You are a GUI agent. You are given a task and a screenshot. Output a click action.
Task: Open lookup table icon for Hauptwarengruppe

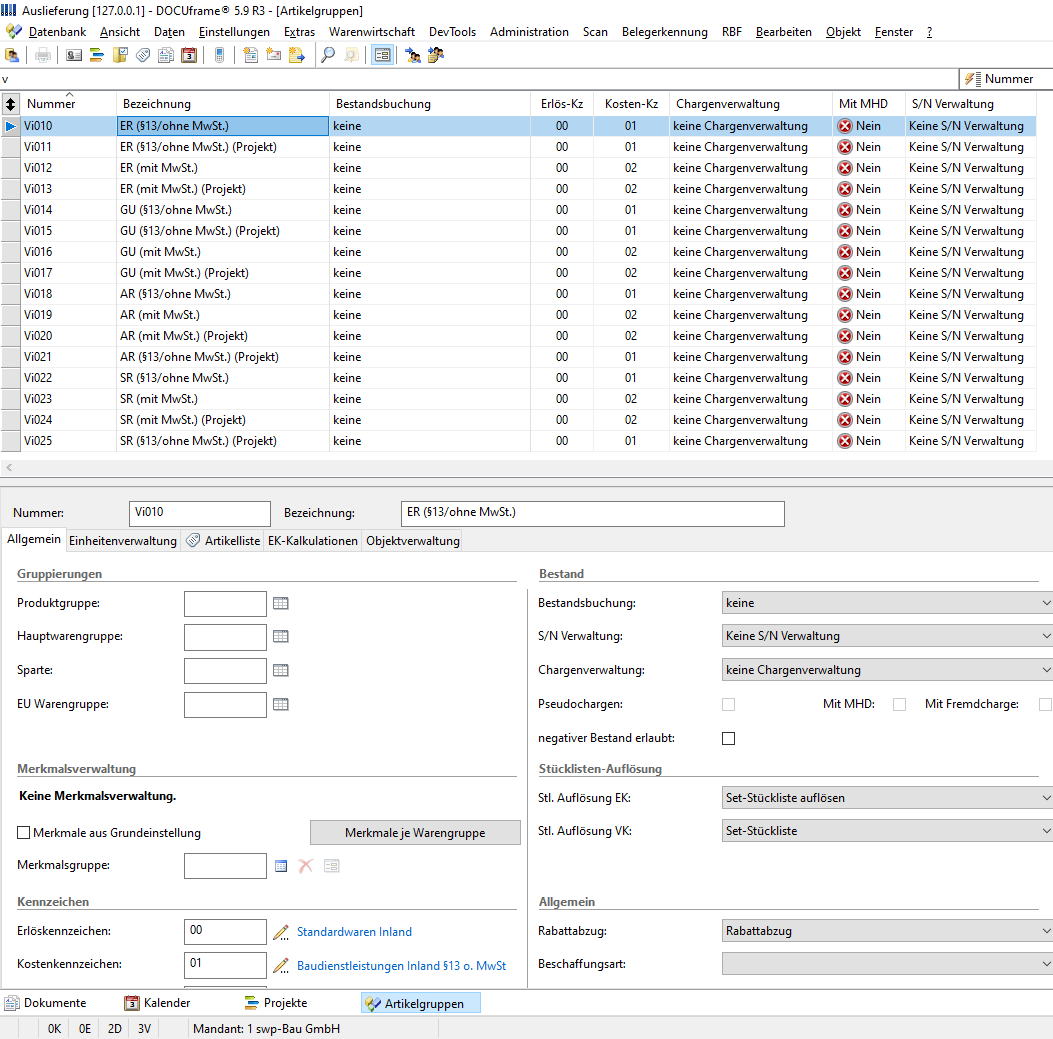point(281,636)
